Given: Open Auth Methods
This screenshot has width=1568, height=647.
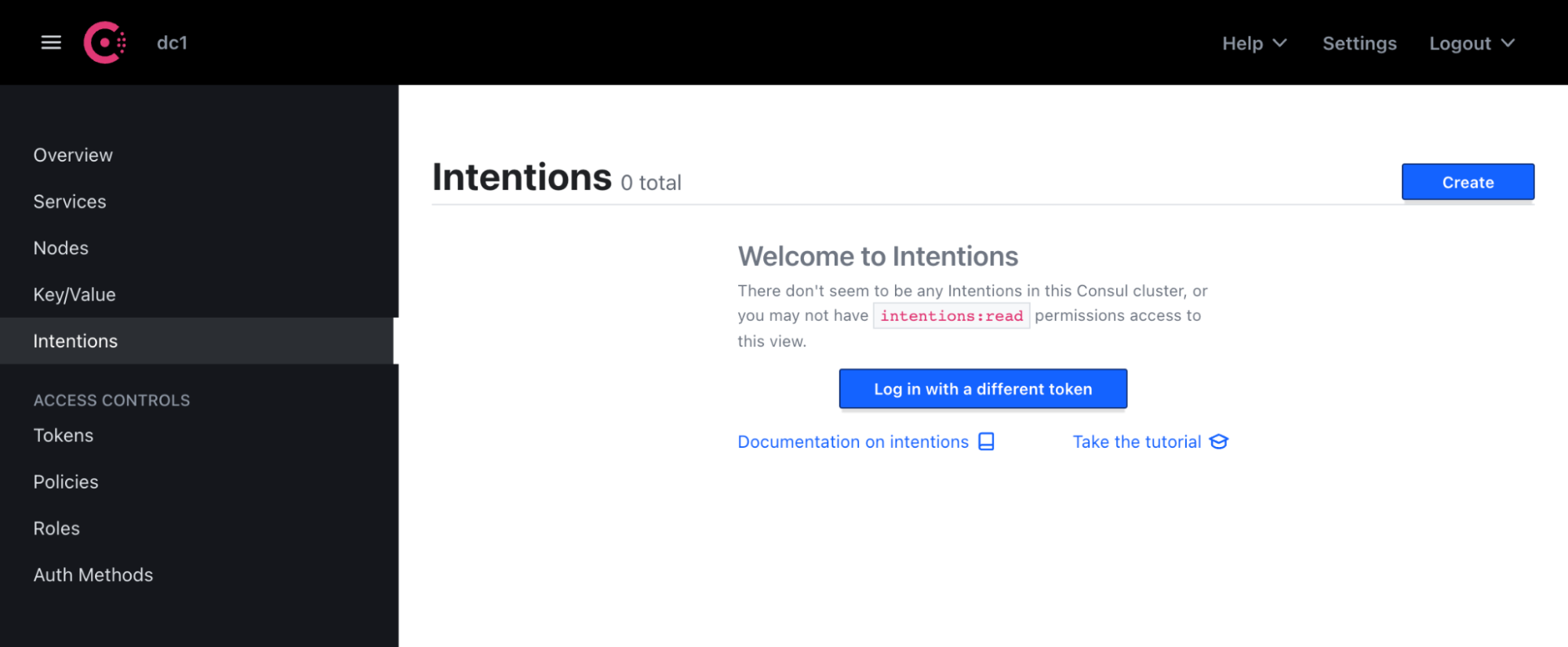Looking at the screenshot, I should click(93, 575).
